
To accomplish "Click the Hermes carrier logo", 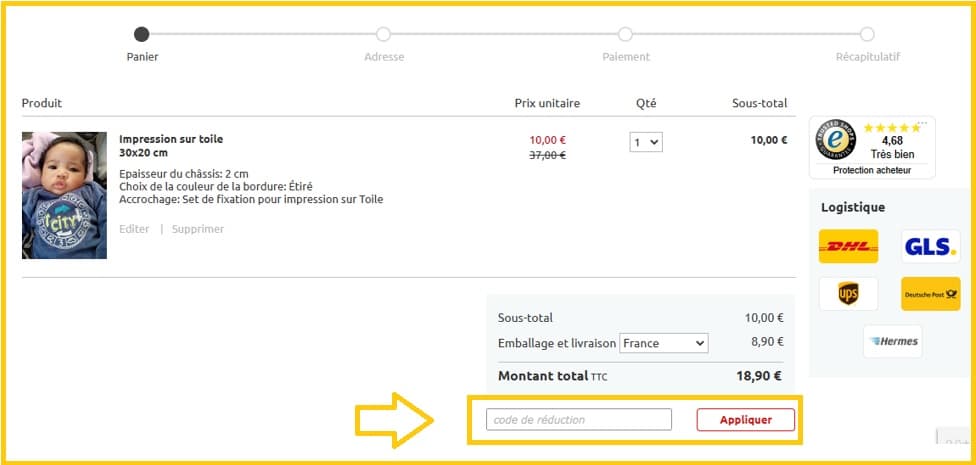I will [892, 341].
